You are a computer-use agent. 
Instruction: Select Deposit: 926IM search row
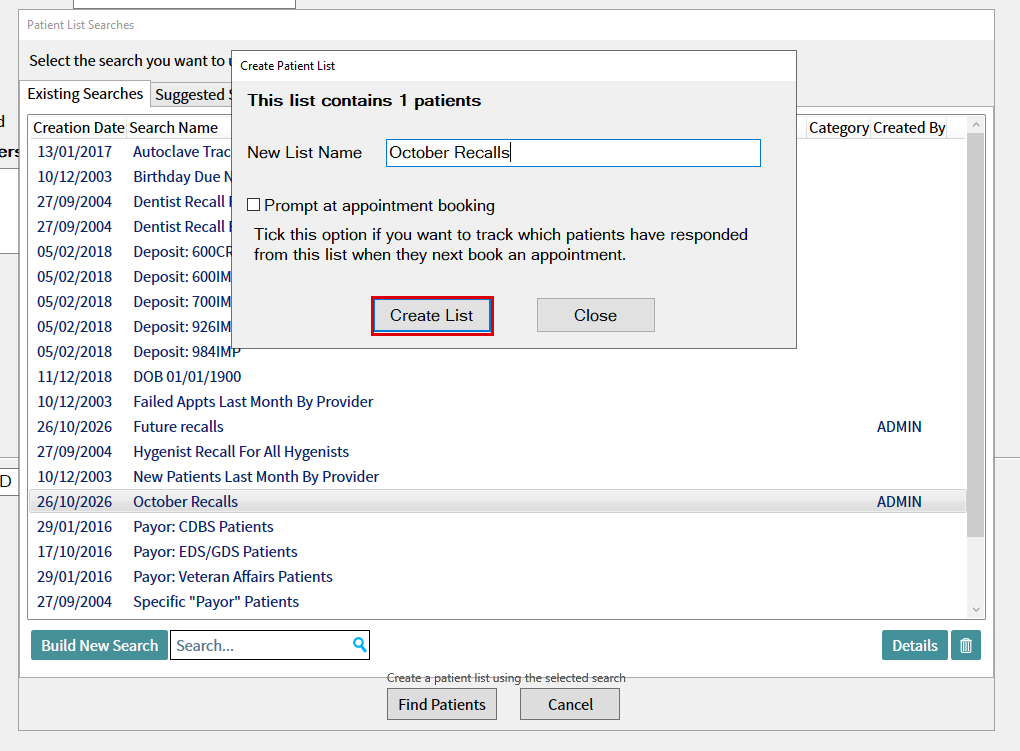pos(131,327)
